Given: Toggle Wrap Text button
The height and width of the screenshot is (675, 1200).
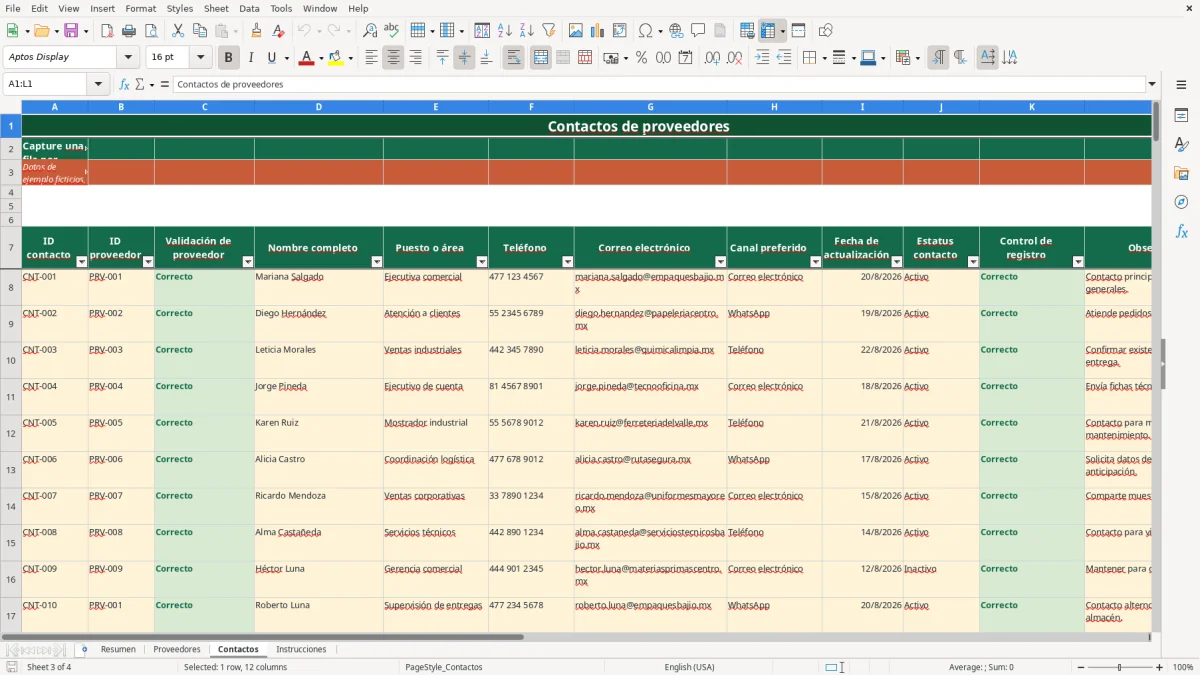Looking at the screenshot, I should click(513, 58).
